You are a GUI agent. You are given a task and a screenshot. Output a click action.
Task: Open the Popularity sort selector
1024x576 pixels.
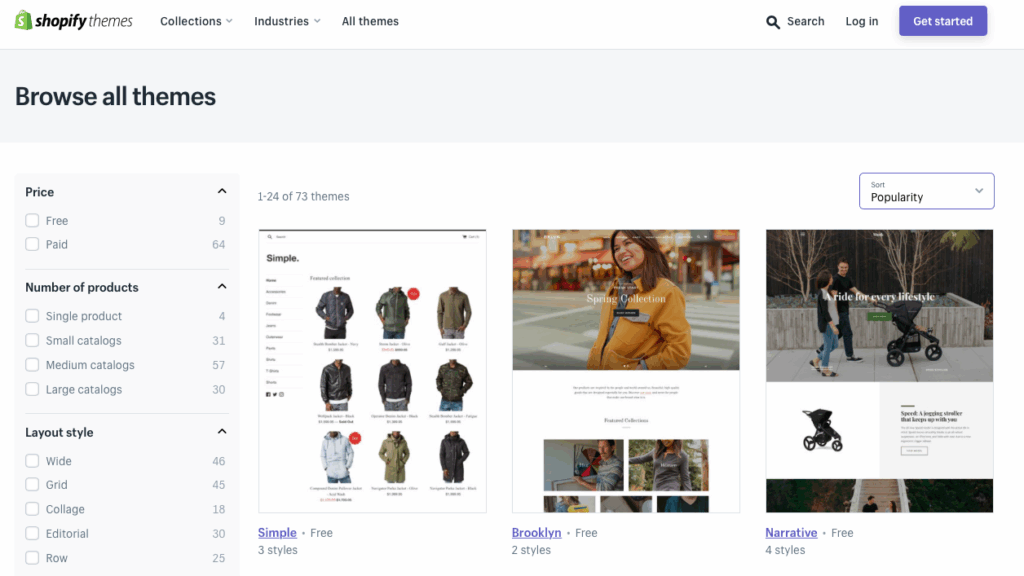(x=926, y=191)
